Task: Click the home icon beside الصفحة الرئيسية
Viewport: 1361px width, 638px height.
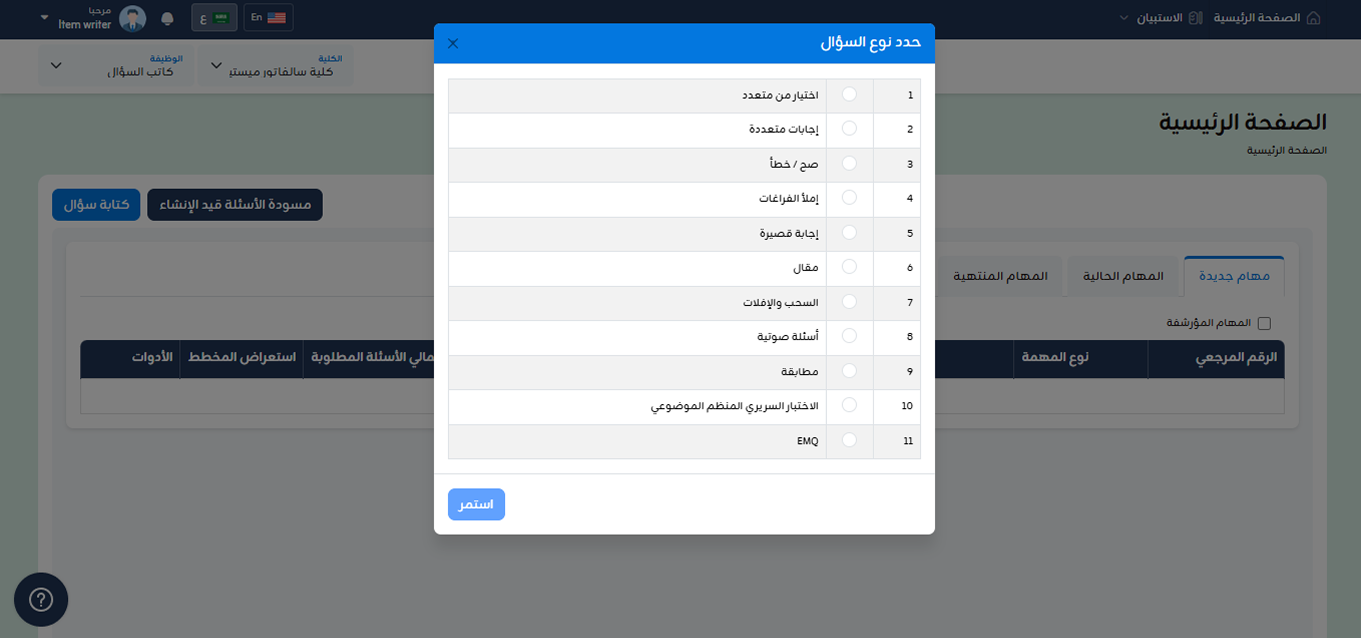Action: point(1314,18)
